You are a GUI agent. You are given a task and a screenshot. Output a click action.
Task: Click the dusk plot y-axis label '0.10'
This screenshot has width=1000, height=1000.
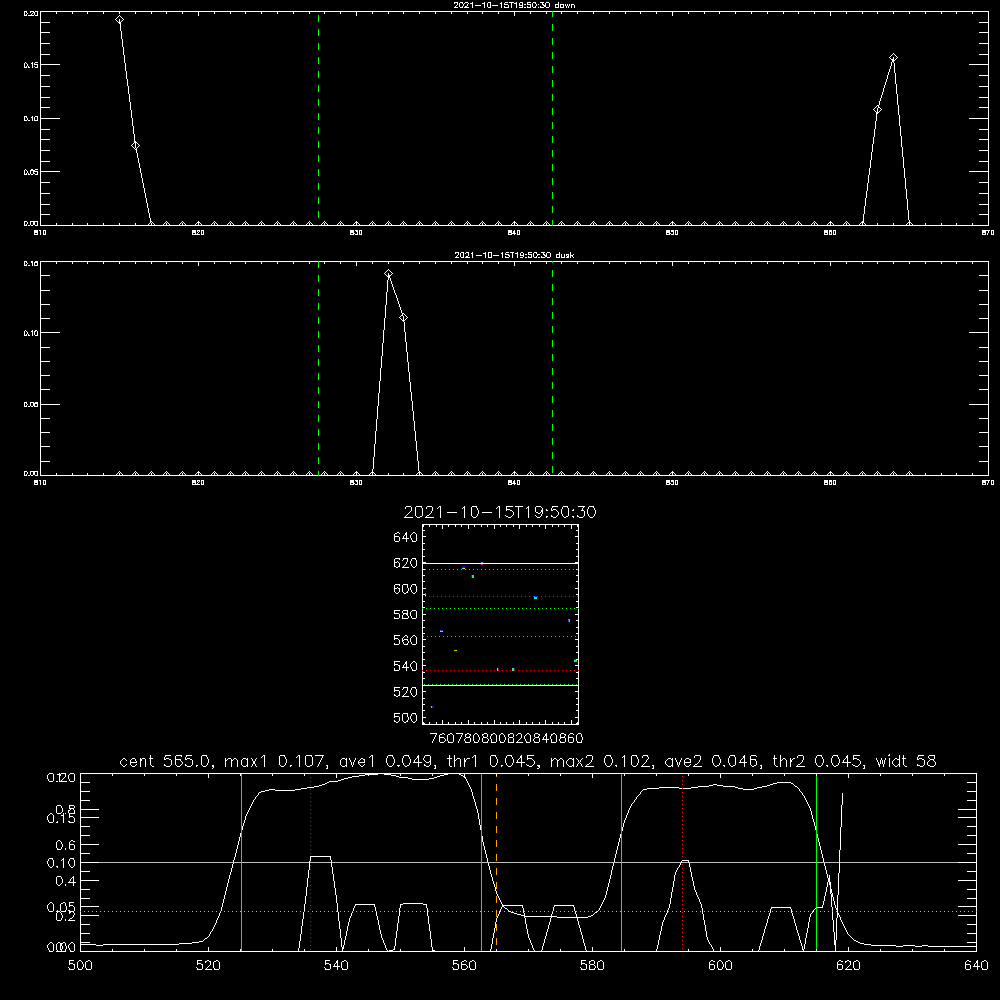click(x=30, y=333)
